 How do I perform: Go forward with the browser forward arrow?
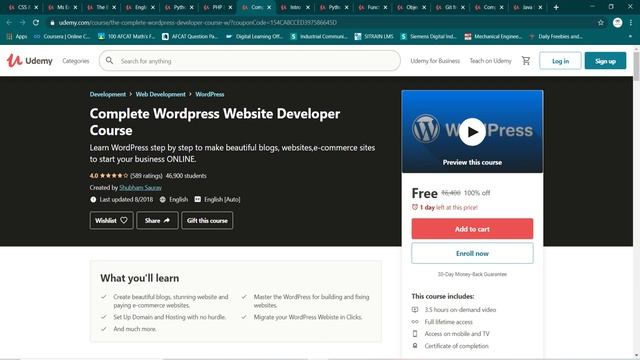click(x=22, y=22)
